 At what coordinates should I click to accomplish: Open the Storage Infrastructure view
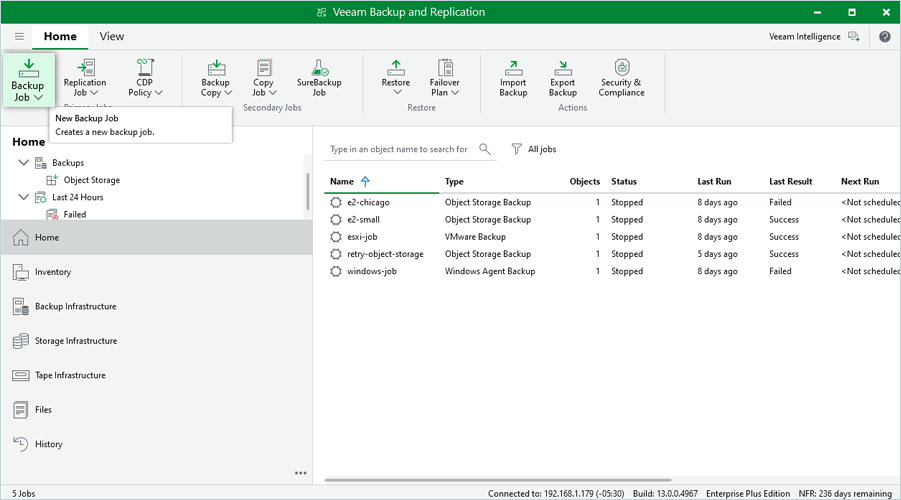[x=156, y=341]
